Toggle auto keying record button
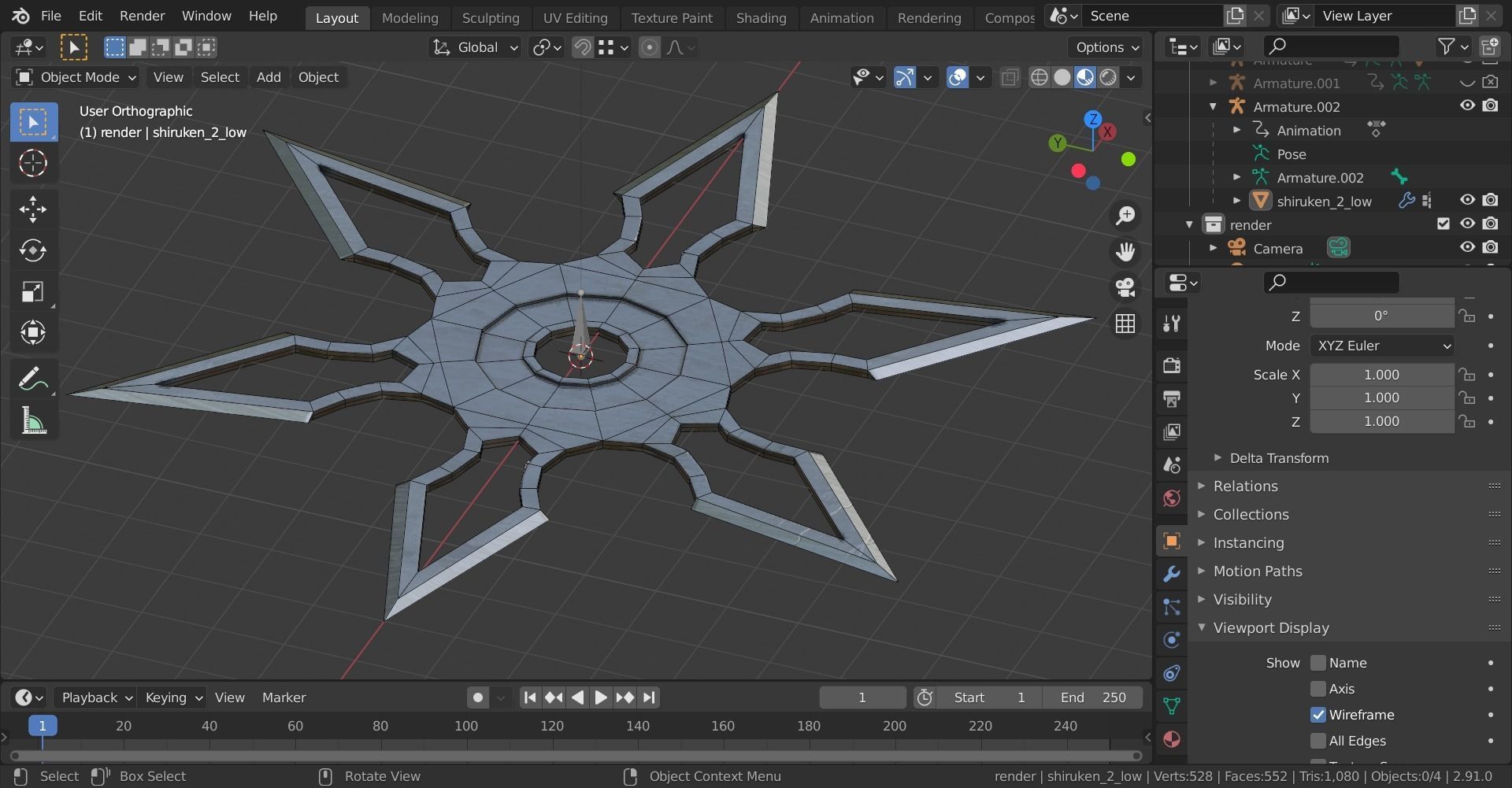 point(477,697)
